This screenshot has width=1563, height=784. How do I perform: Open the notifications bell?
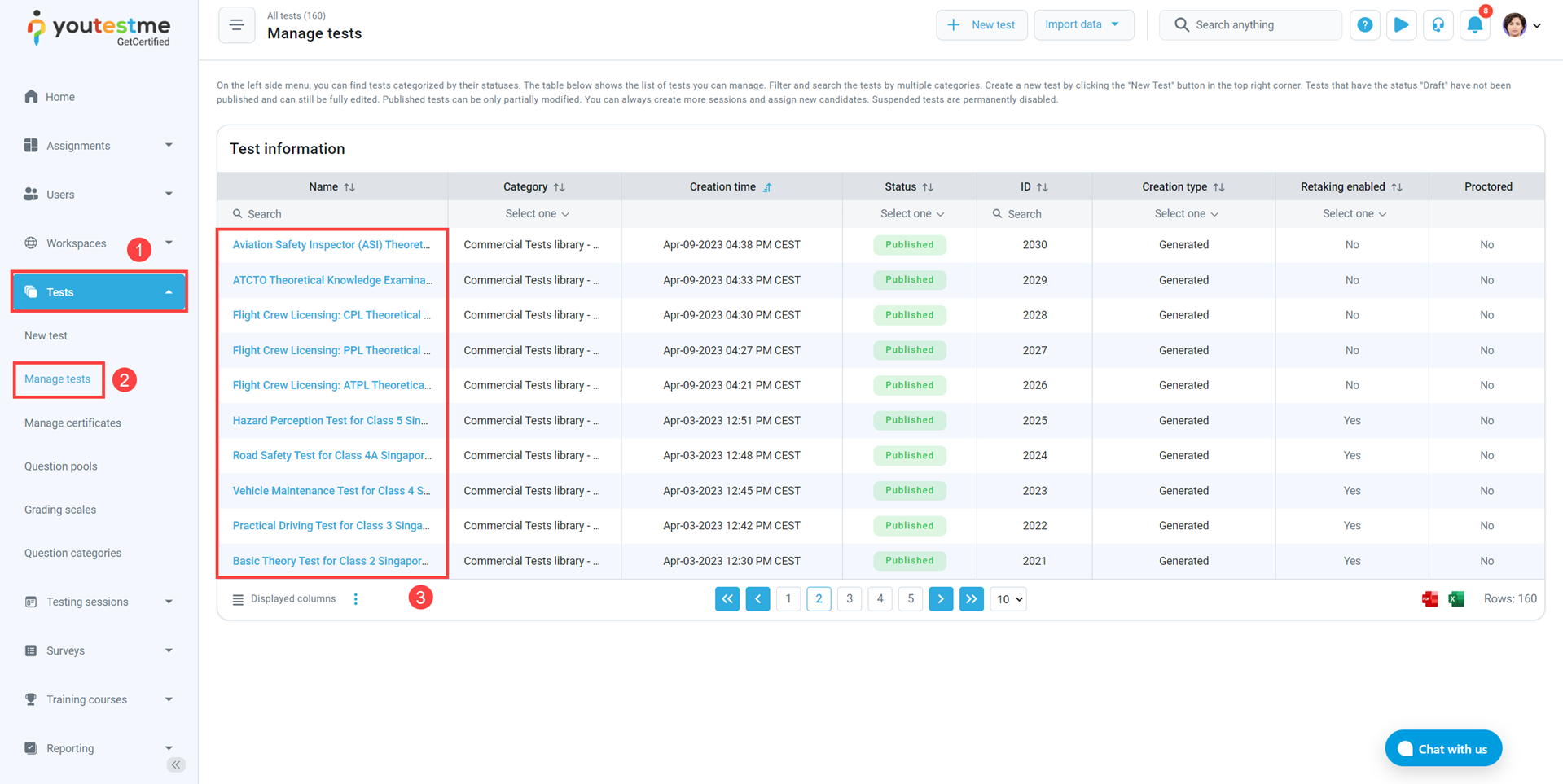coord(1474,25)
